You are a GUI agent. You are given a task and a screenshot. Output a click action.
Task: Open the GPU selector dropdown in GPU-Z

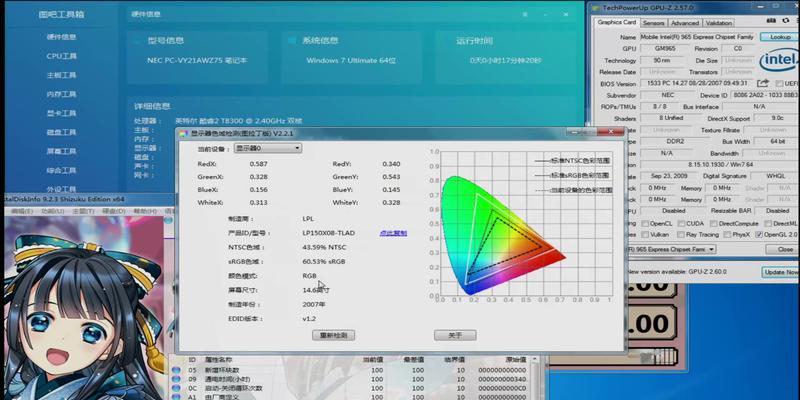coord(669,249)
